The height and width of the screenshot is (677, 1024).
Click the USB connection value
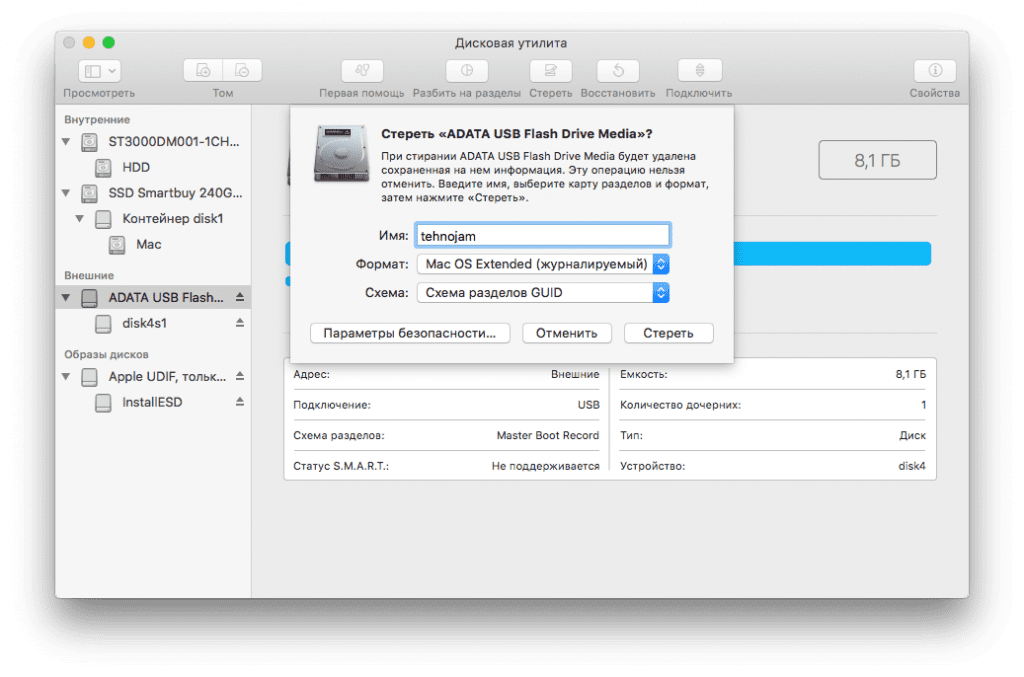pos(588,405)
